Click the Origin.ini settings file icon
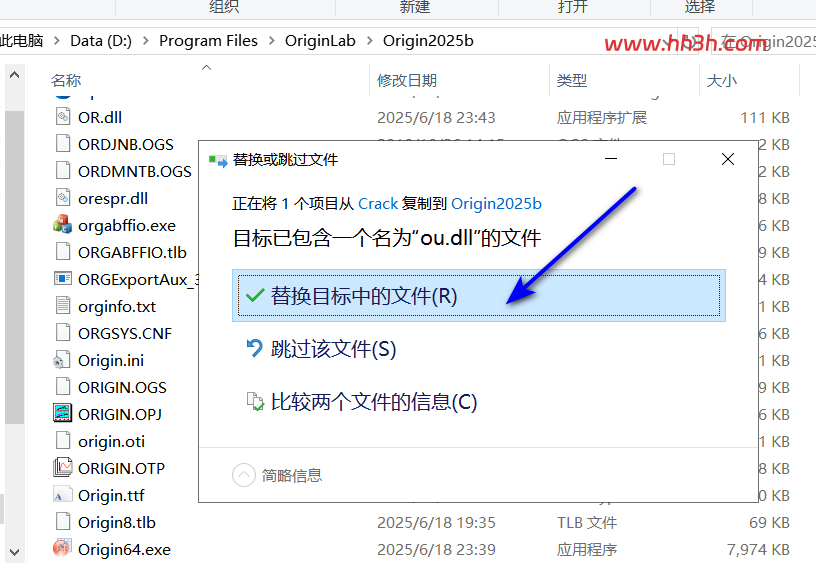This screenshot has width=816, height=571. tap(62, 360)
